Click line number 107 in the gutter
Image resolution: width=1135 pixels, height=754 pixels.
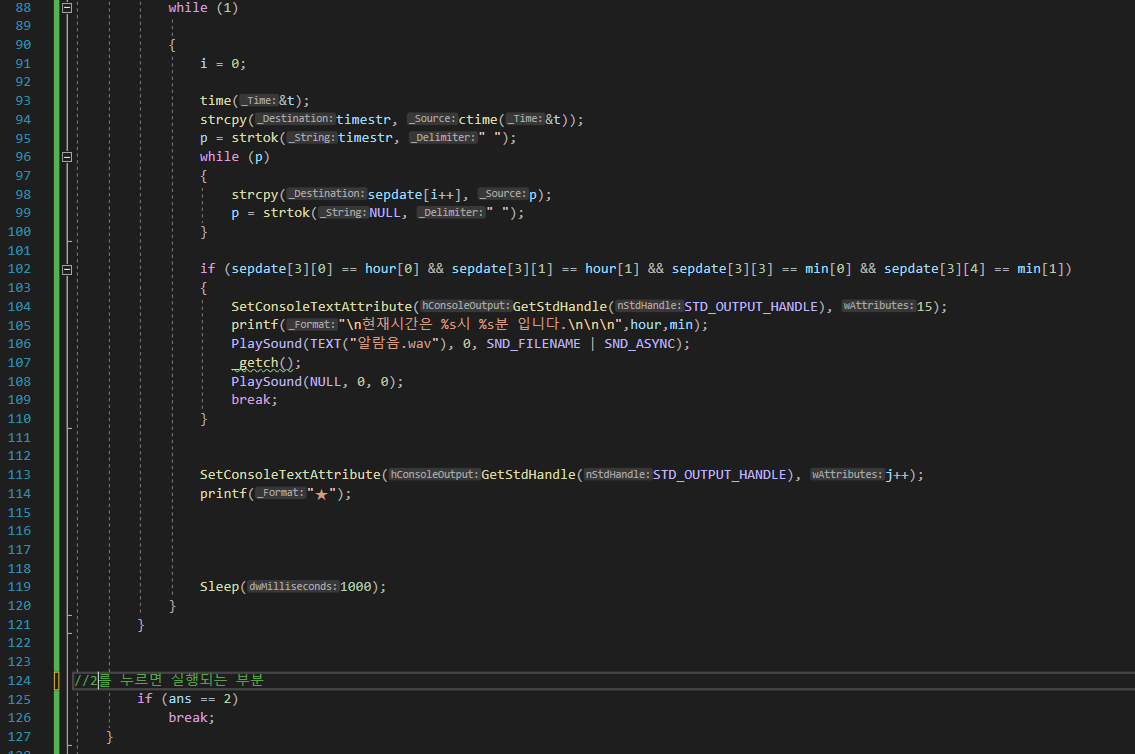click(19, 363)
